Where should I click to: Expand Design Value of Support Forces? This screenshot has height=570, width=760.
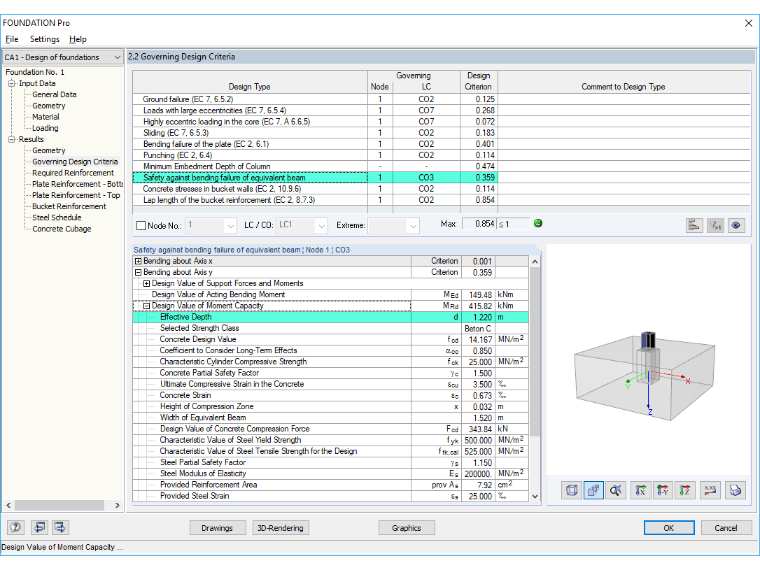[x=146, y=284]
